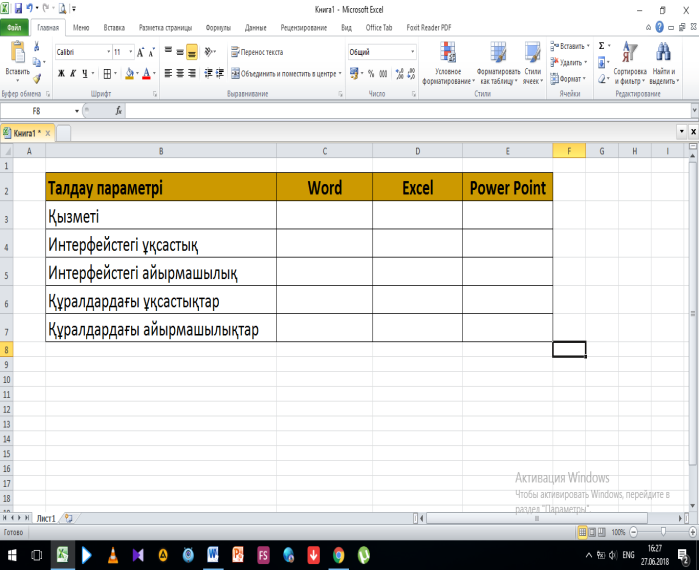The image size is (699, 570).
Task: Switch to the Вставка ribbon tab
Action: coord(114,28)
